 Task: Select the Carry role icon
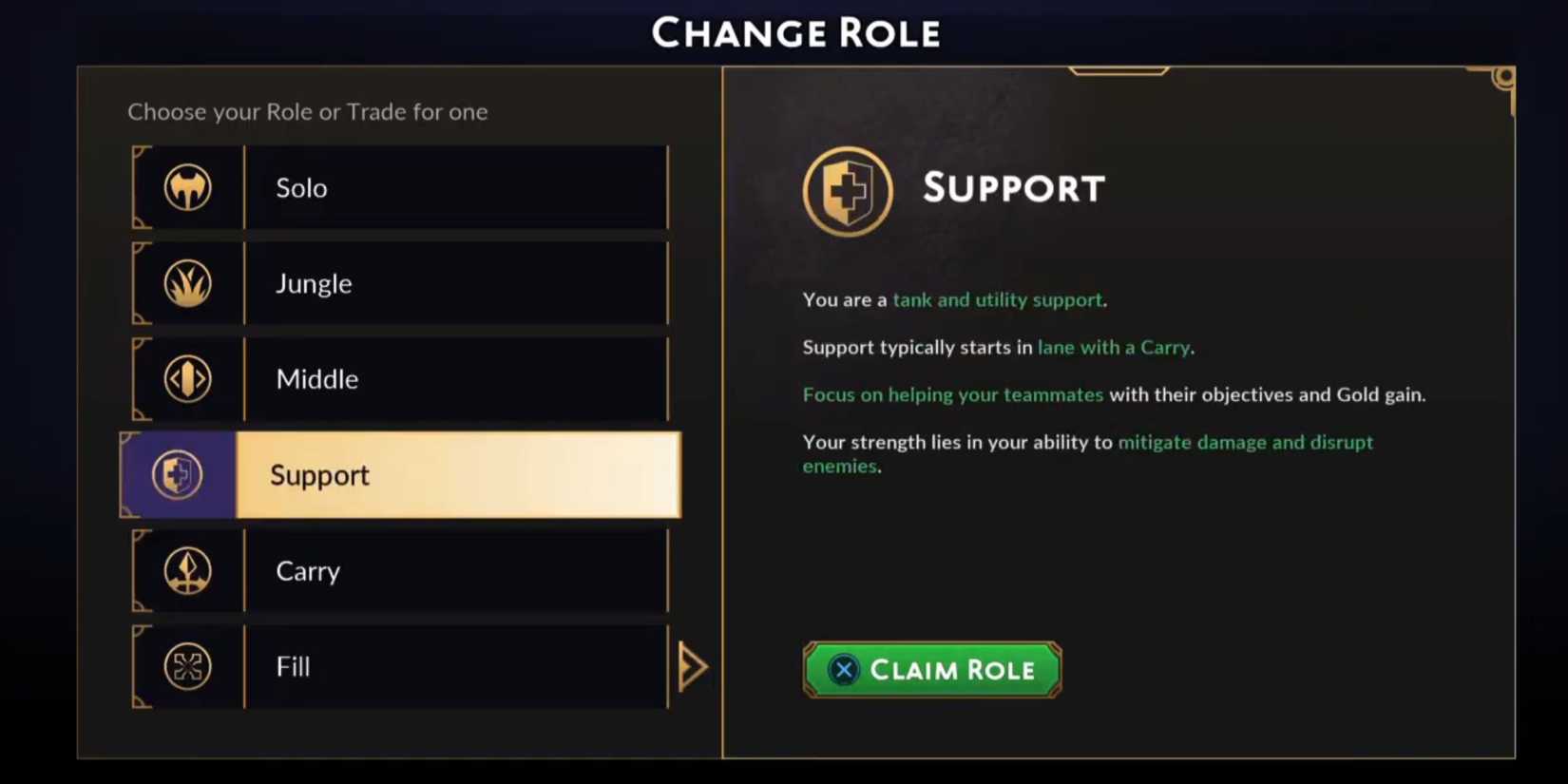187,570
